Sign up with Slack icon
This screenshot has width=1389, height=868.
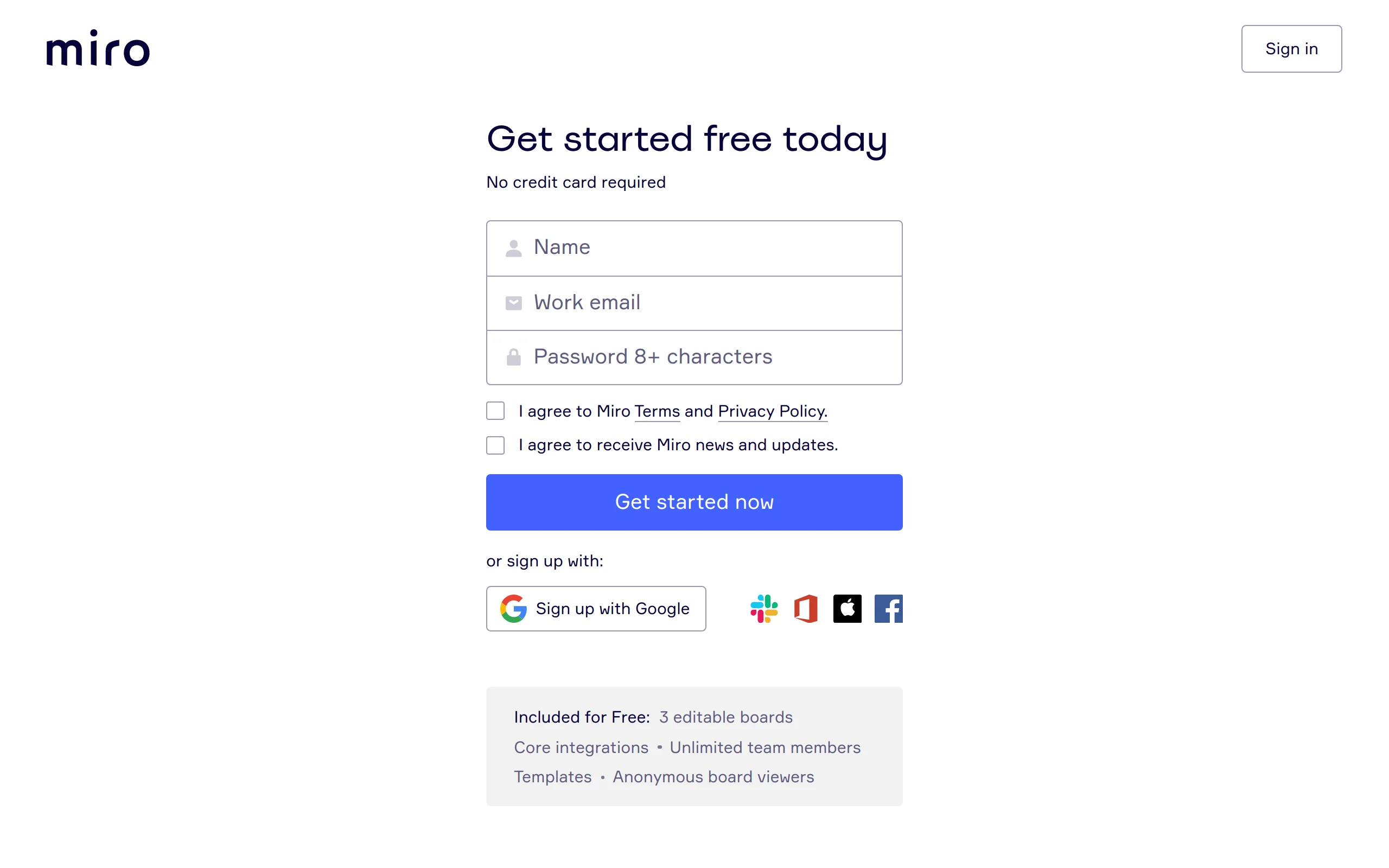click(x=764, y=609)
